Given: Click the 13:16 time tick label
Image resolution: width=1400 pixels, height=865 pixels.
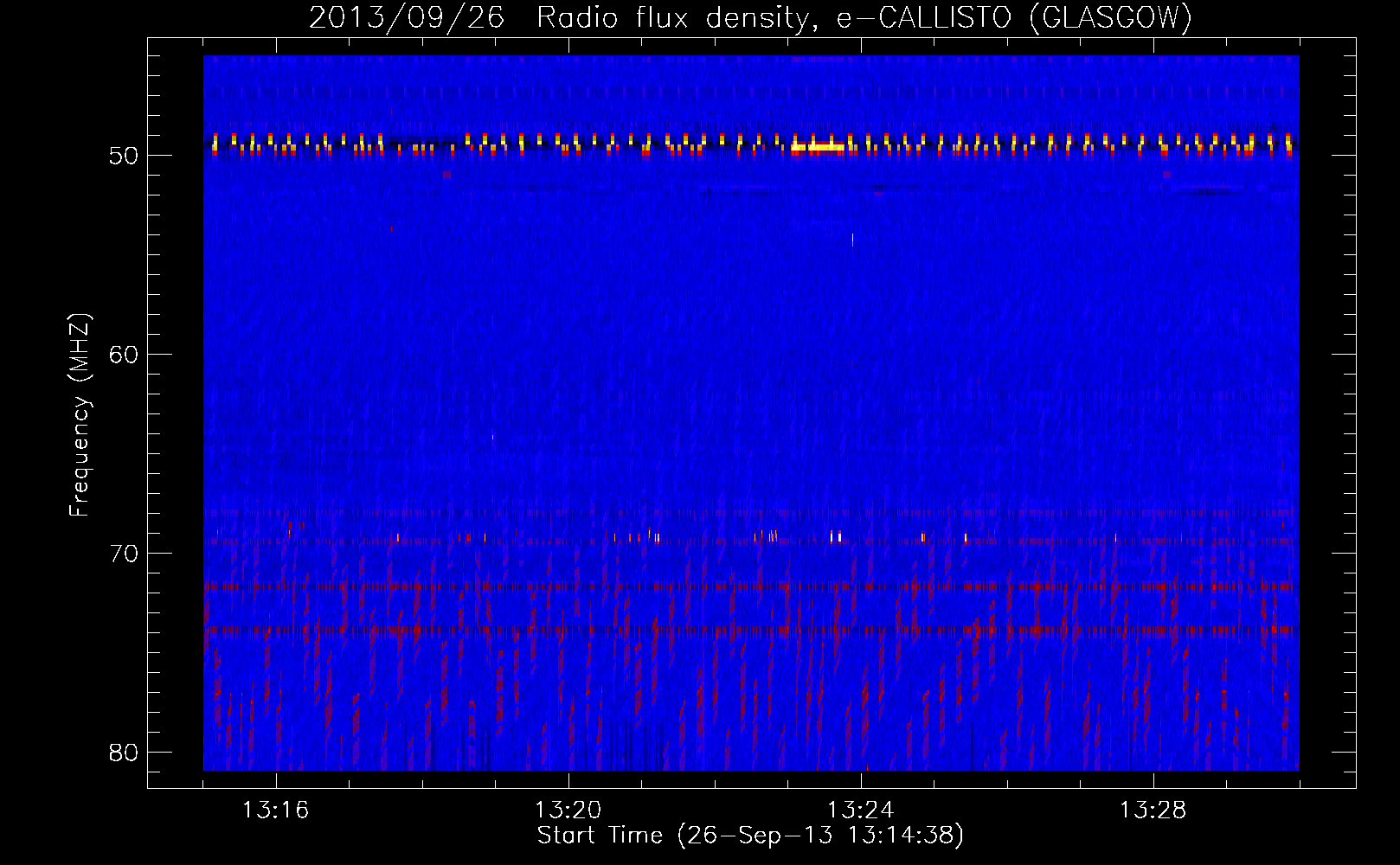Looking at the screenshot, I should (276, 811).
